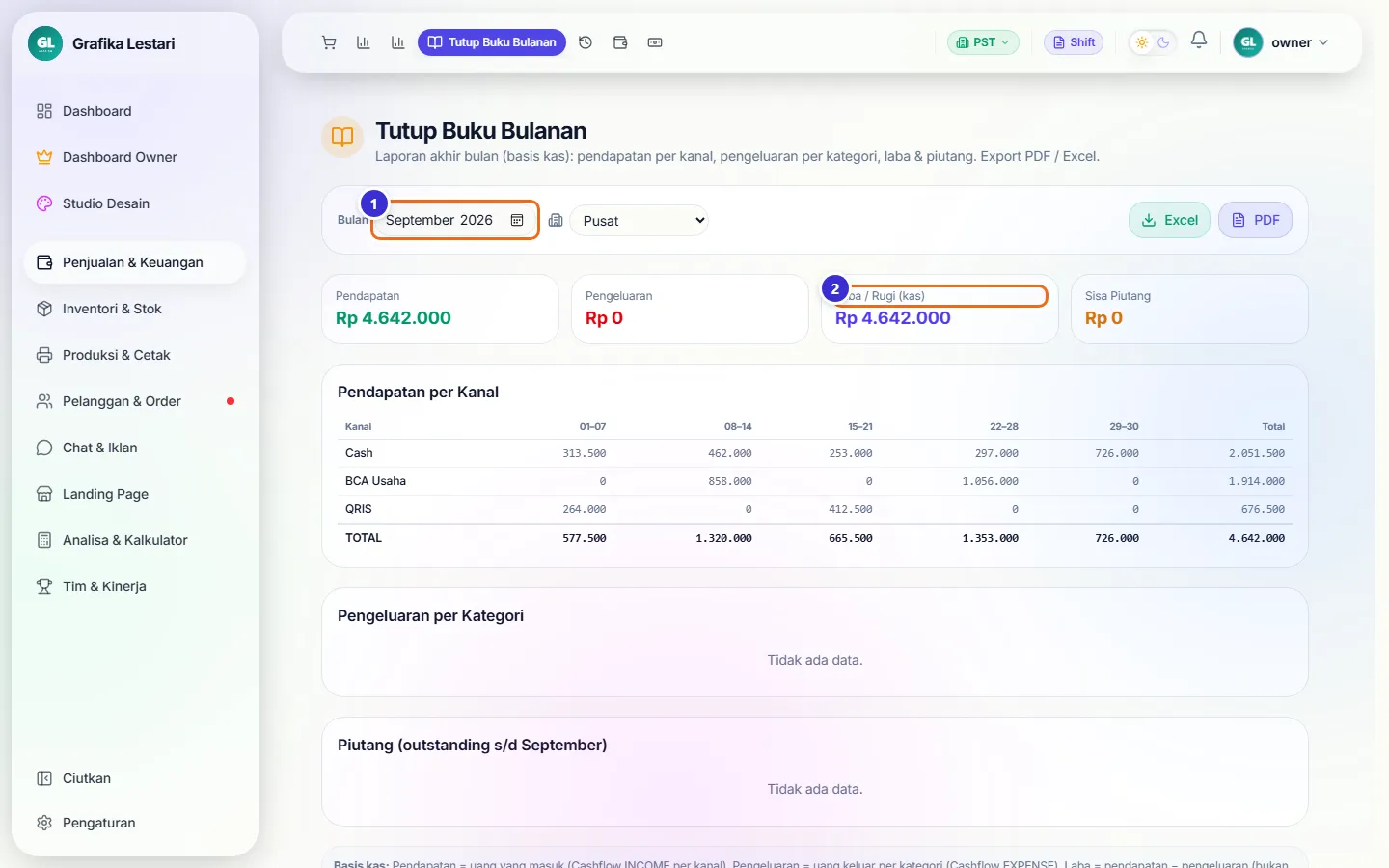Open the history clock icon in the toolbar
The height and width of the screenshot is (868, 1389).
(x=586, y=42)
